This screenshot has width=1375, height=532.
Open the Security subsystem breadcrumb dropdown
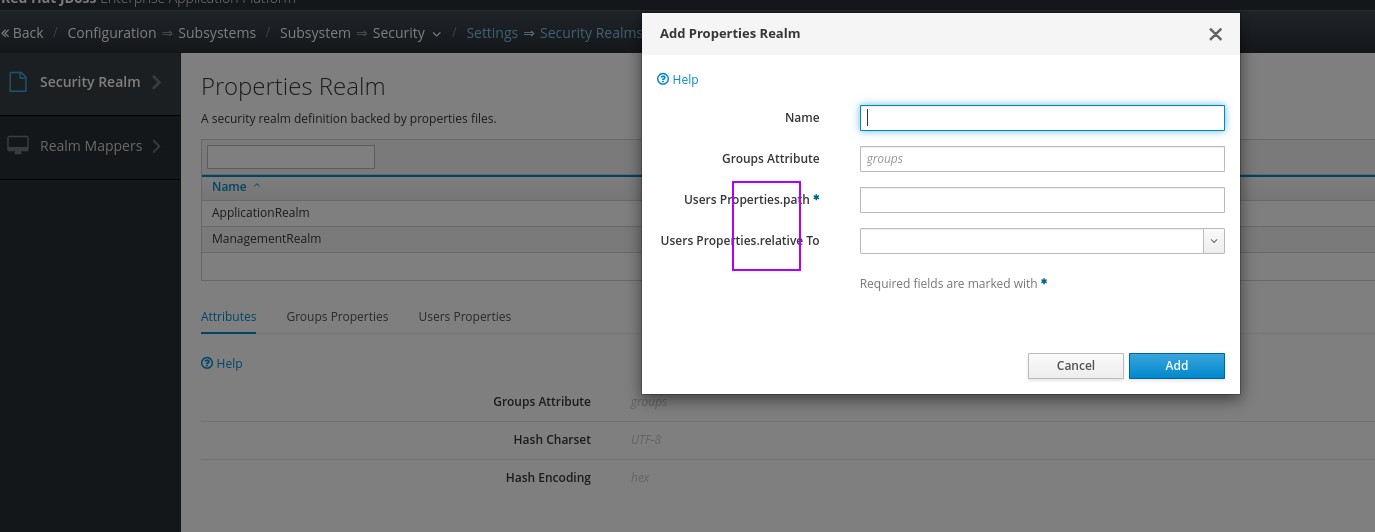tap(436, 34)
